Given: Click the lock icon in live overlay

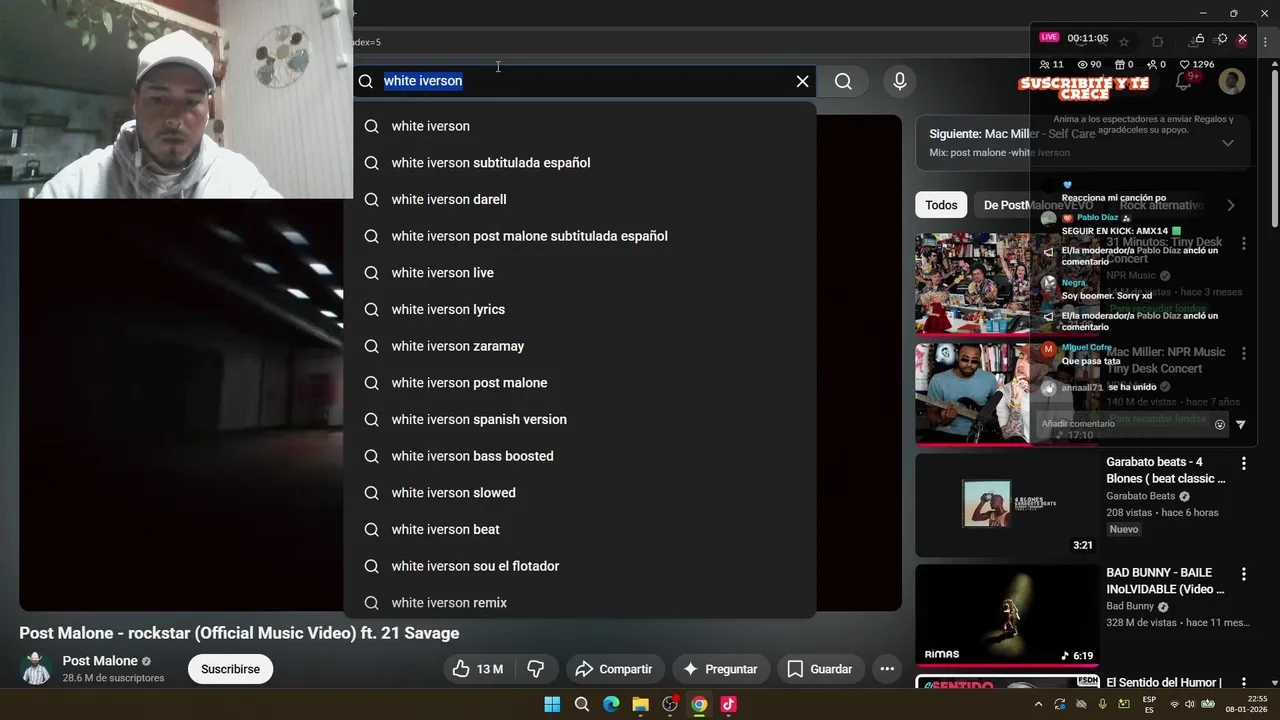Looking at the screenshot, I should pyautogui.click(x=1198, y=39).
